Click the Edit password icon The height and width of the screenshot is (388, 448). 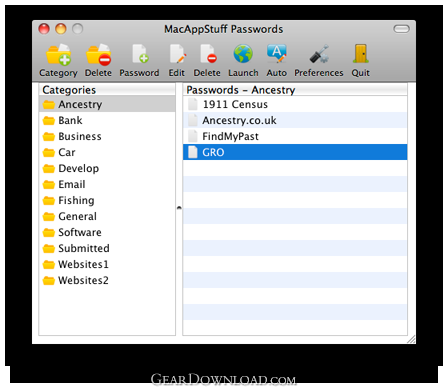point(177,54)
